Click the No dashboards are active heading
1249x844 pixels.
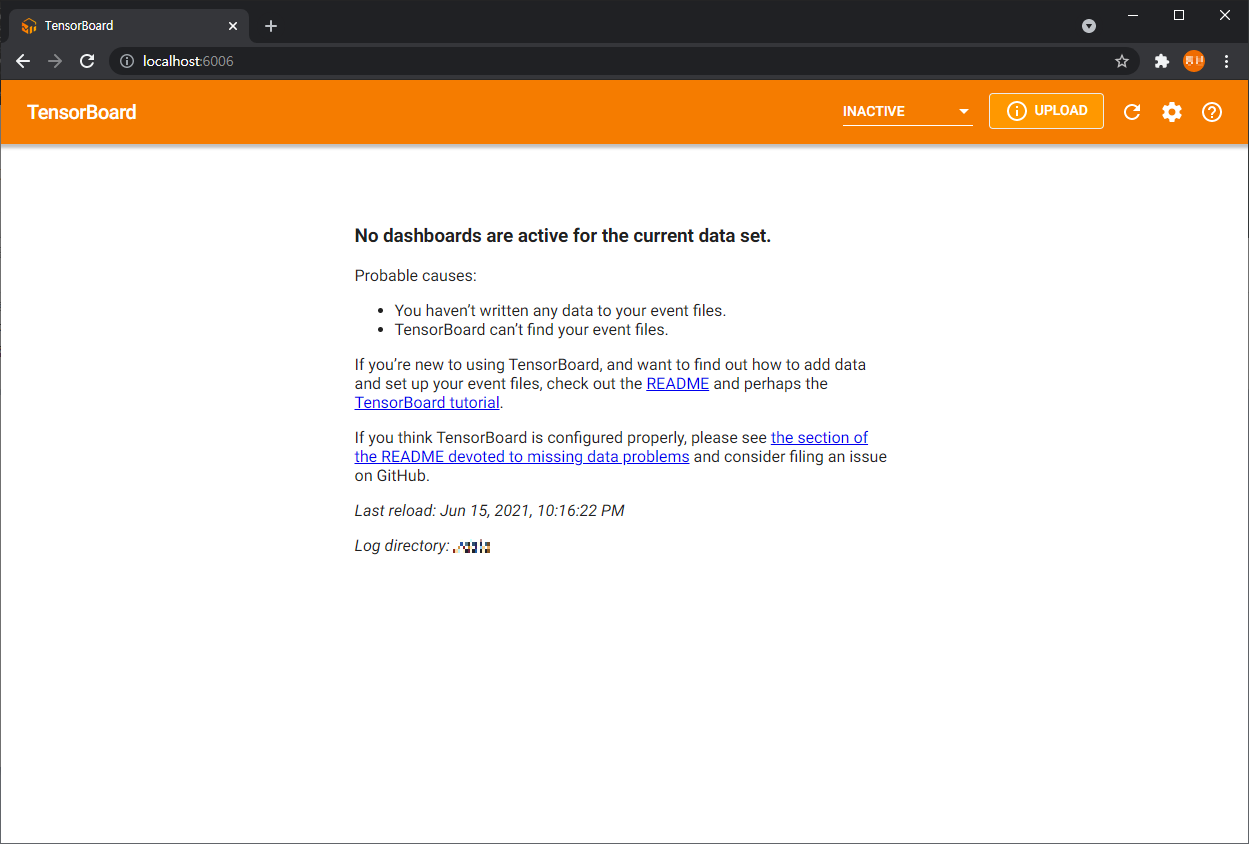pyautogui.click(x=563, y=236)
